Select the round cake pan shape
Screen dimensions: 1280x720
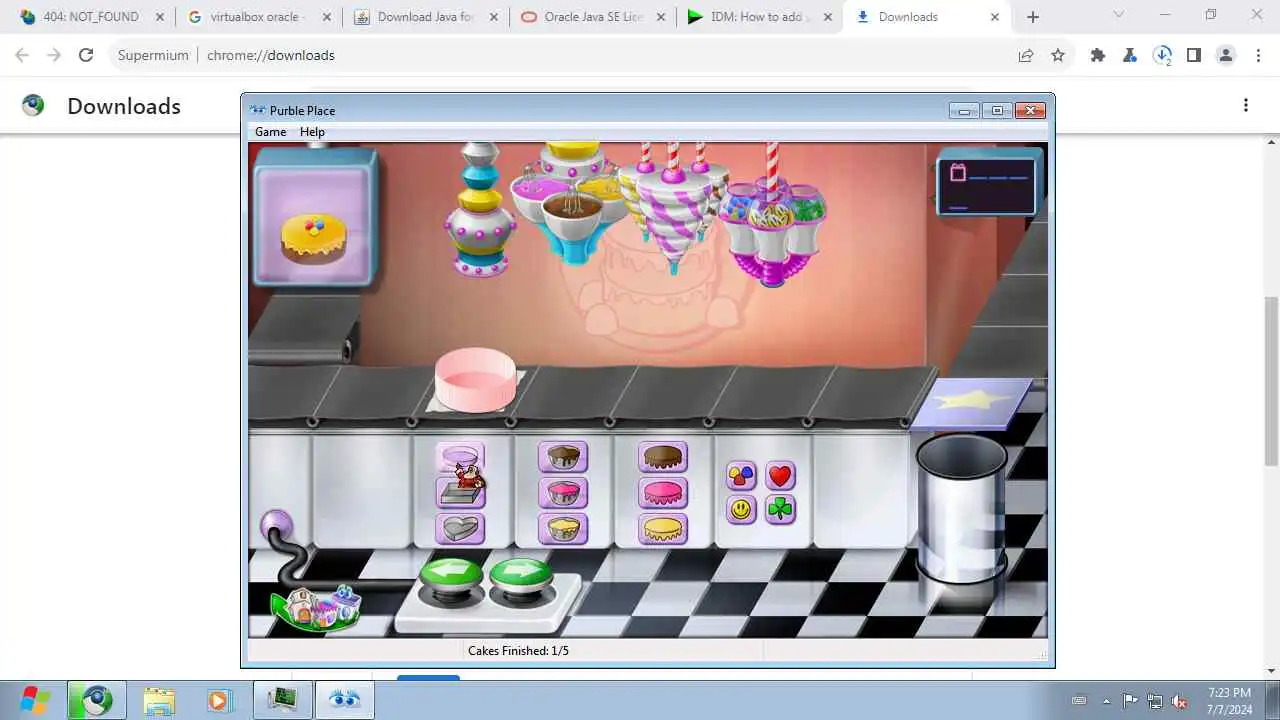460,457
